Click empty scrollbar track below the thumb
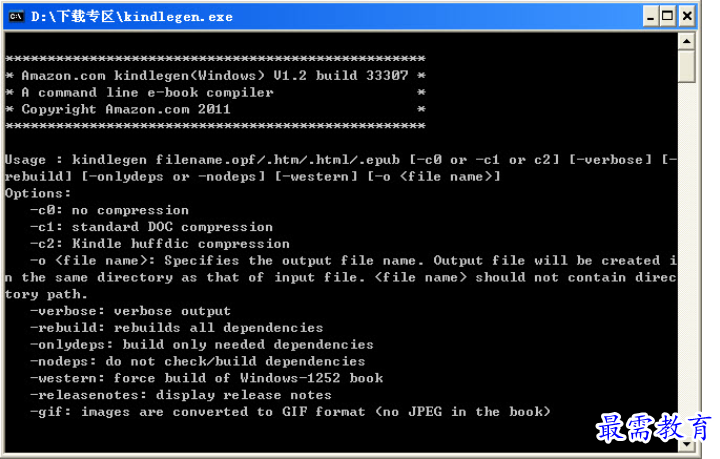This screenshot has height=459, width=720. [x=686, y=257]
